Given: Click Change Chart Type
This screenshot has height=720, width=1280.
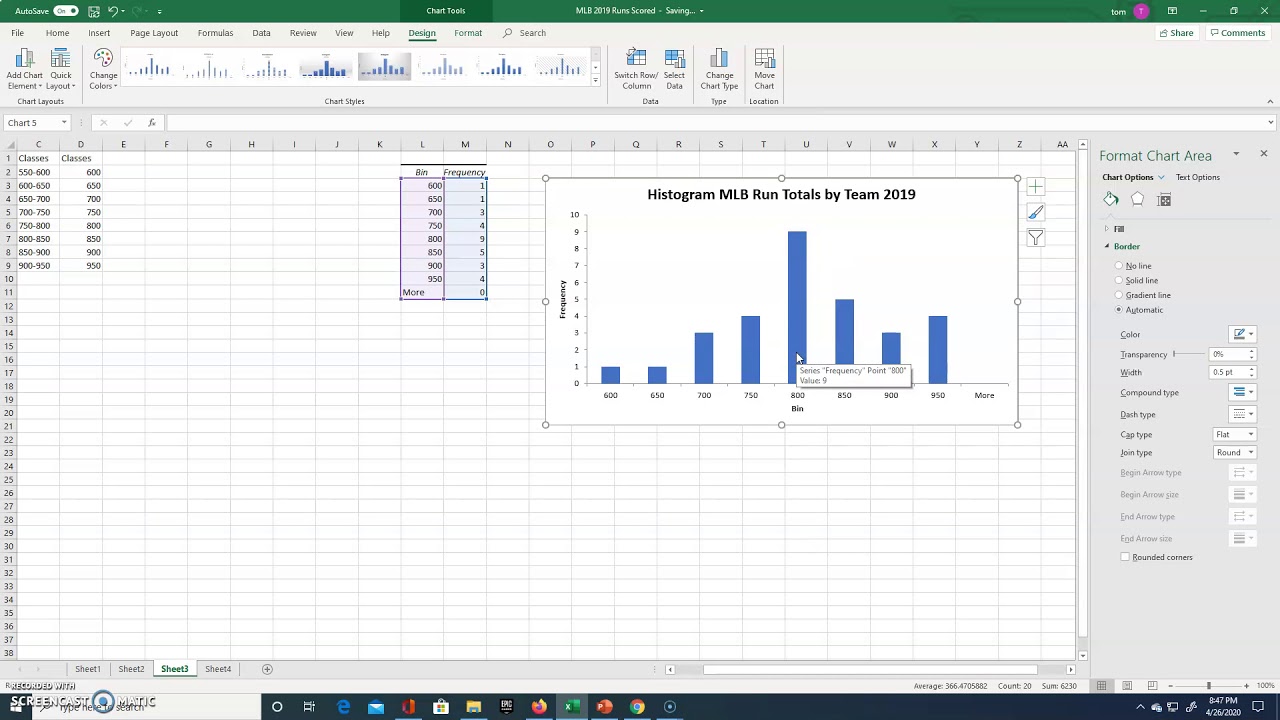Looking at the screenshot, I should pos(719,69).
